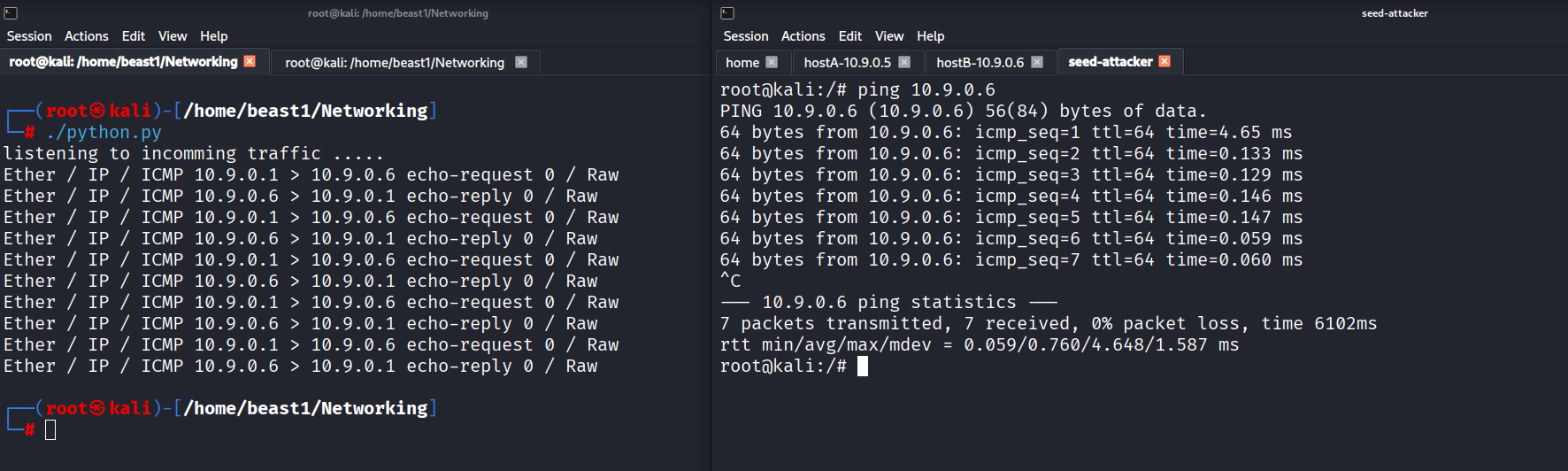Switch to the hostA-10.9.0.5 tab
1568x471 pixels.
click(847, 62)
